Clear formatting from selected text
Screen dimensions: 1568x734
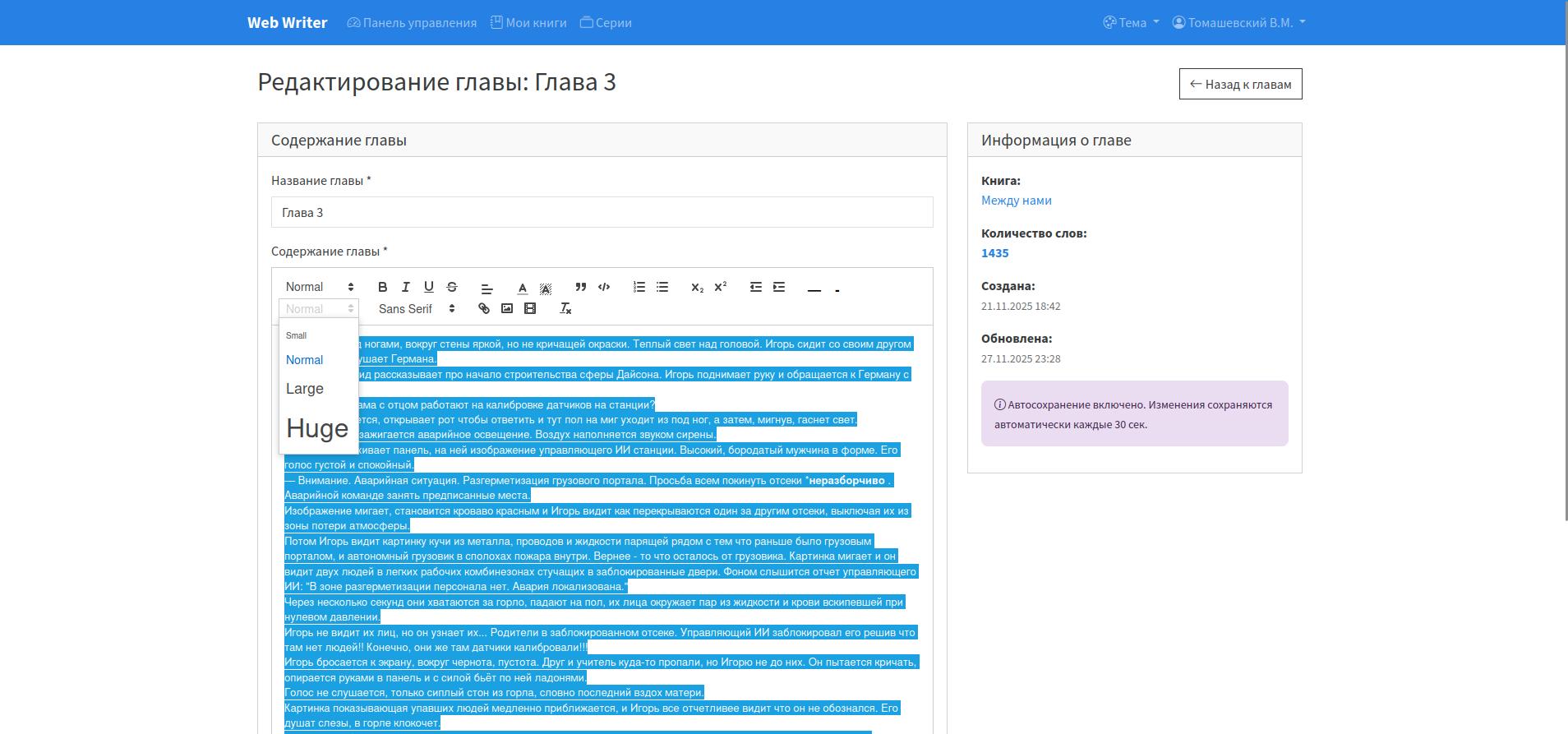pyautogui.click(x=565, y=309)
